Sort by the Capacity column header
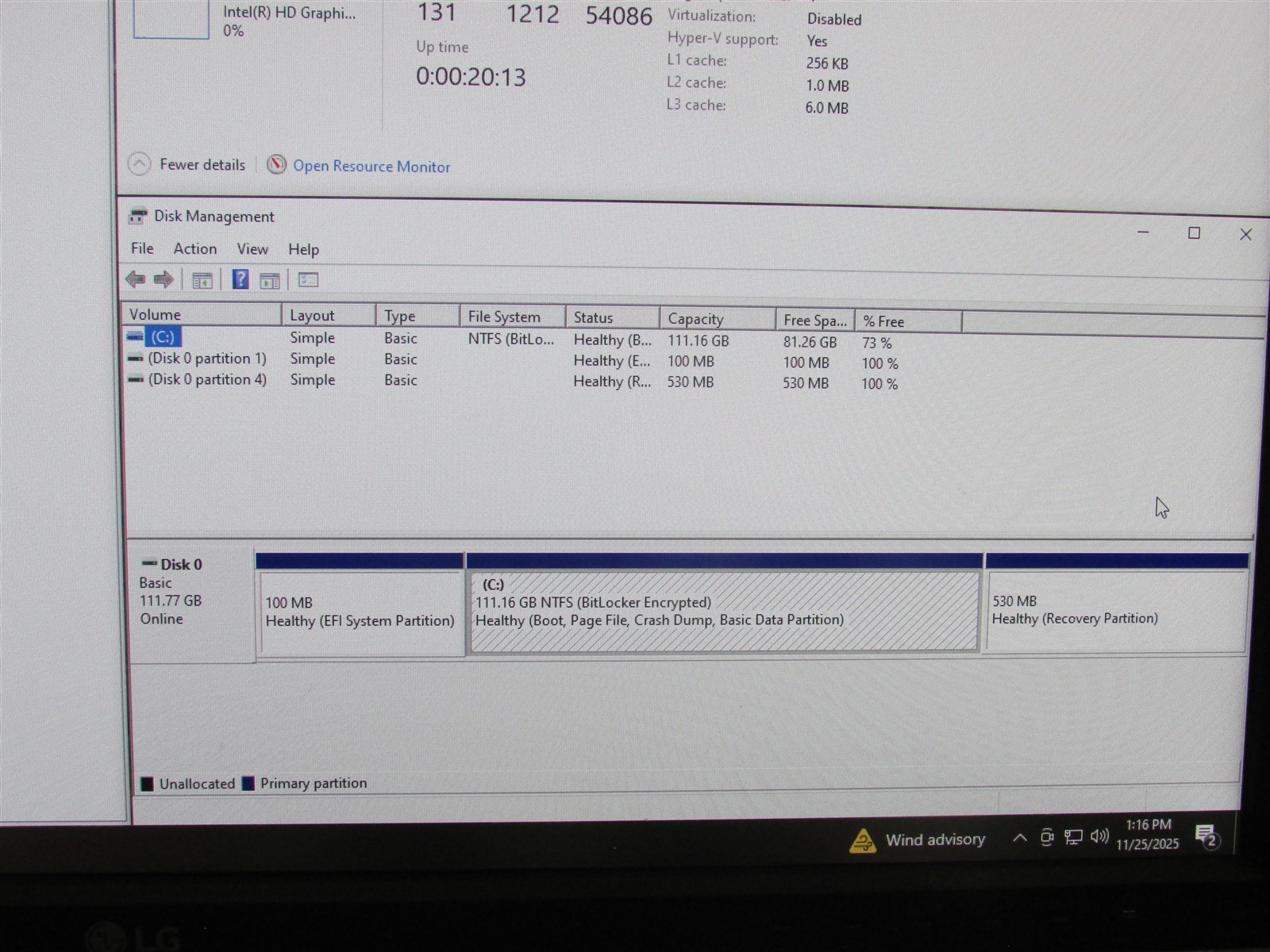This screenshot has height=952, width=1270. [x=718, y=319]
